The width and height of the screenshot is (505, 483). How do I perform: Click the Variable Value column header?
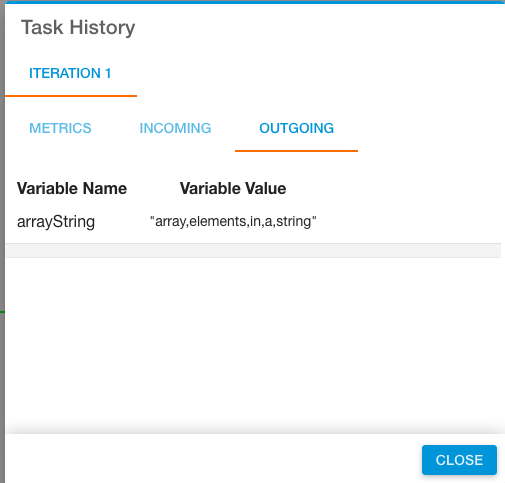coord(233,188)
